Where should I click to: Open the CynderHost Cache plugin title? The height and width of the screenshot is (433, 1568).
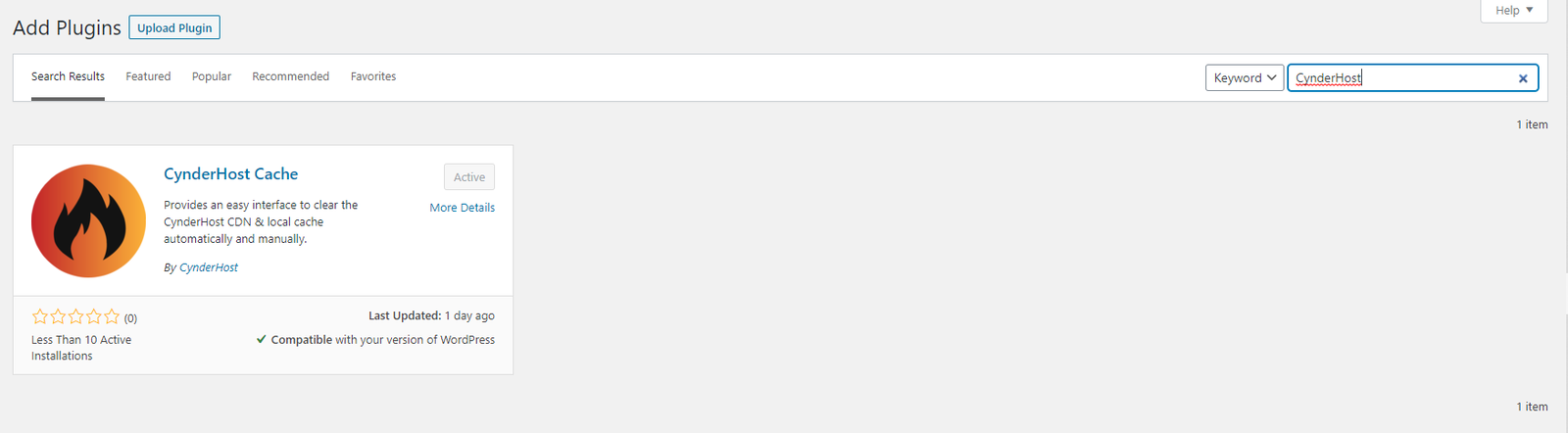pos(231,174)
